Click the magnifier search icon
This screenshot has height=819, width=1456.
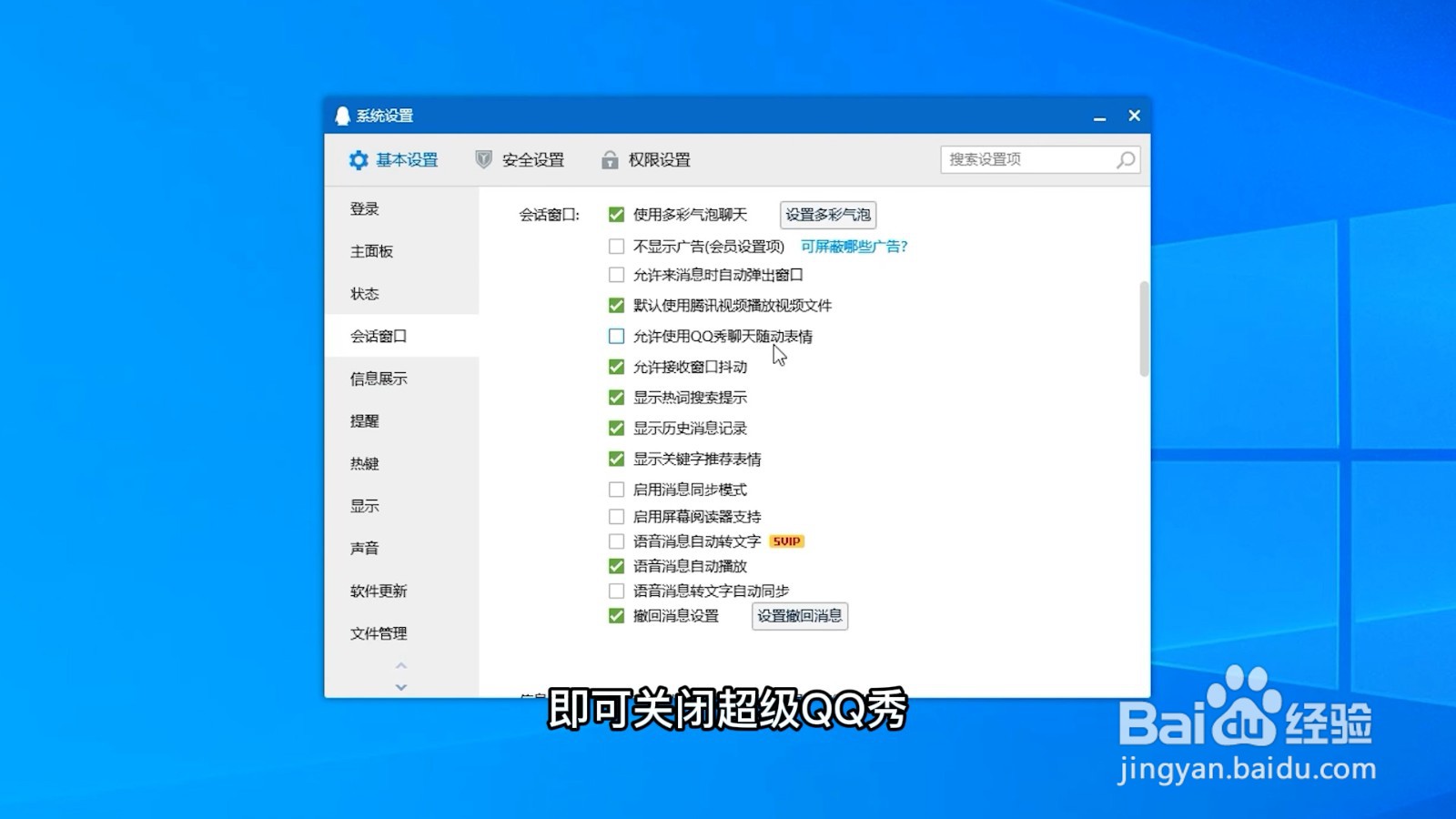(x=1126, y=160)
